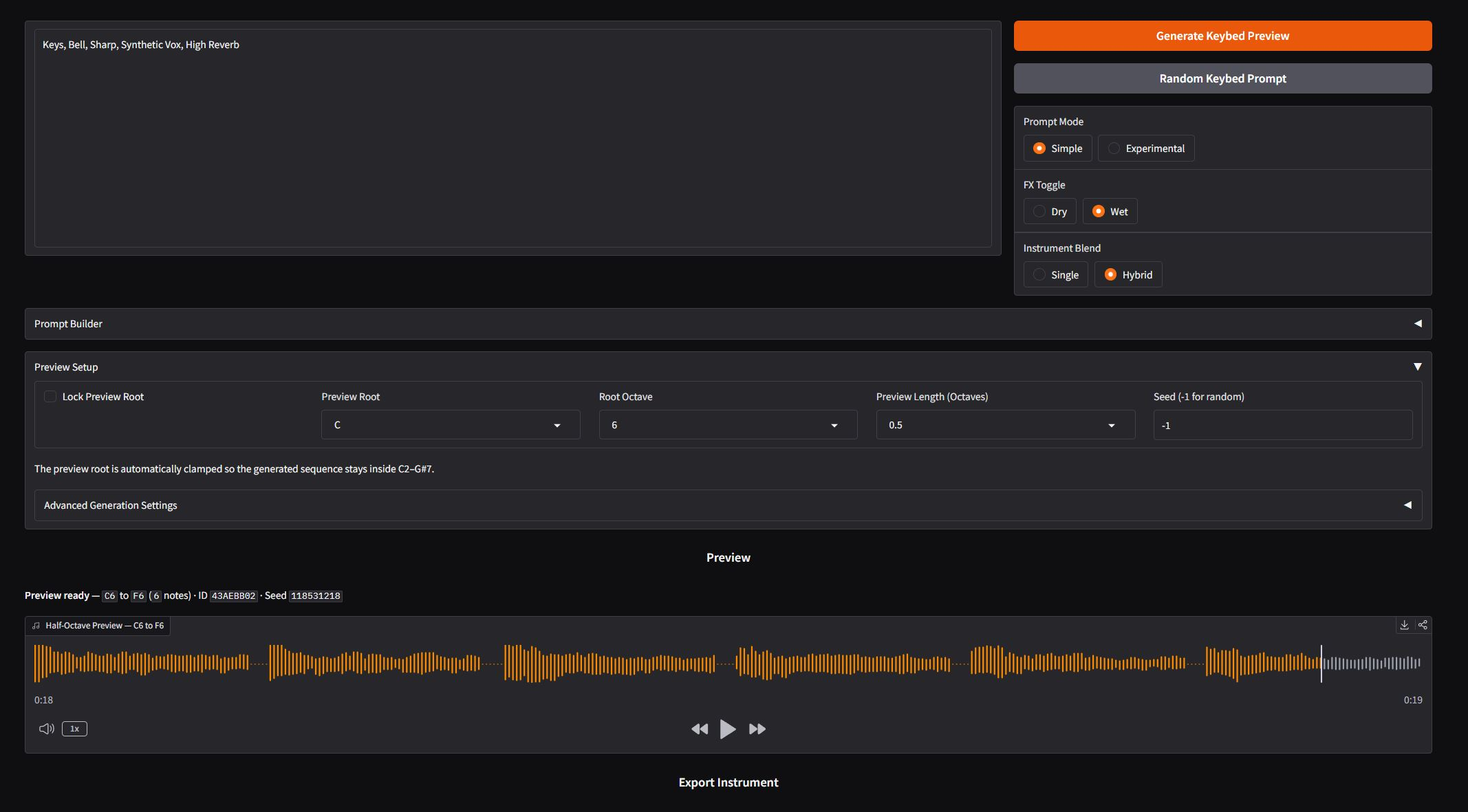Switch FX Toggle to Wet
Viewport: 1468px width, 812px height.
(x=1110, y=212)
